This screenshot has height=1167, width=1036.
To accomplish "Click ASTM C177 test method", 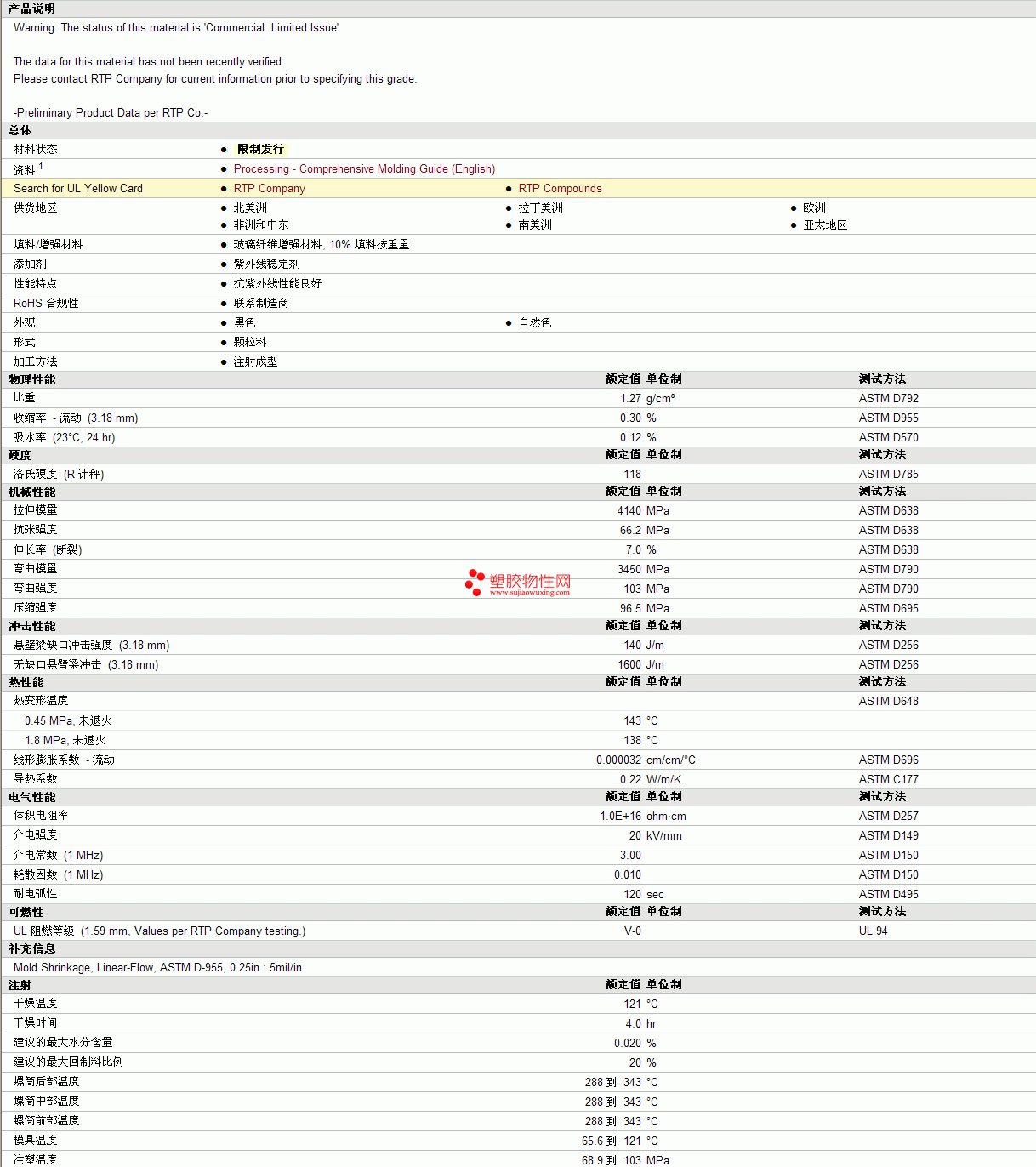I will pos(888,779).
